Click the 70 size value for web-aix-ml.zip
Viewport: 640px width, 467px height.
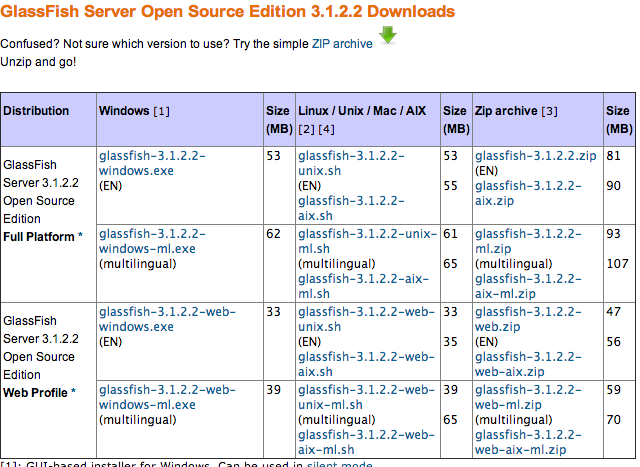pos(613,420)
